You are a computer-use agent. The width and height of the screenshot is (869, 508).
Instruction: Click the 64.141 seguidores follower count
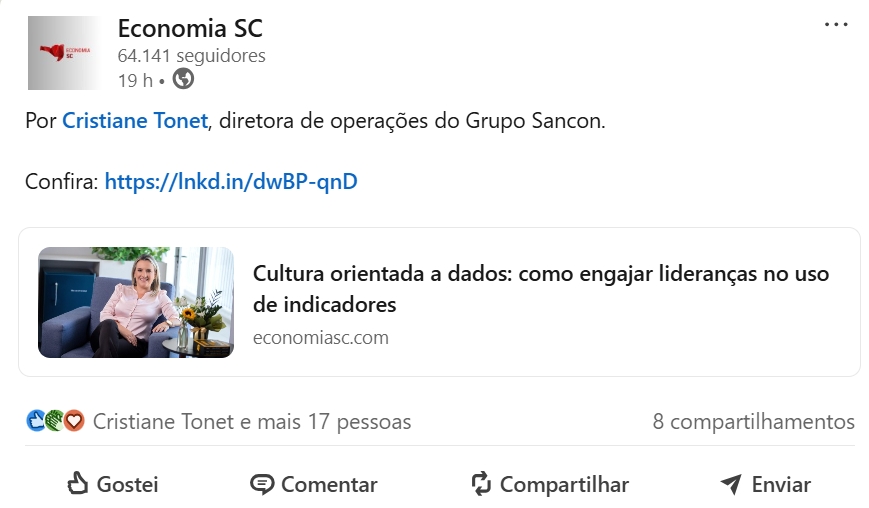coord(191,56)
